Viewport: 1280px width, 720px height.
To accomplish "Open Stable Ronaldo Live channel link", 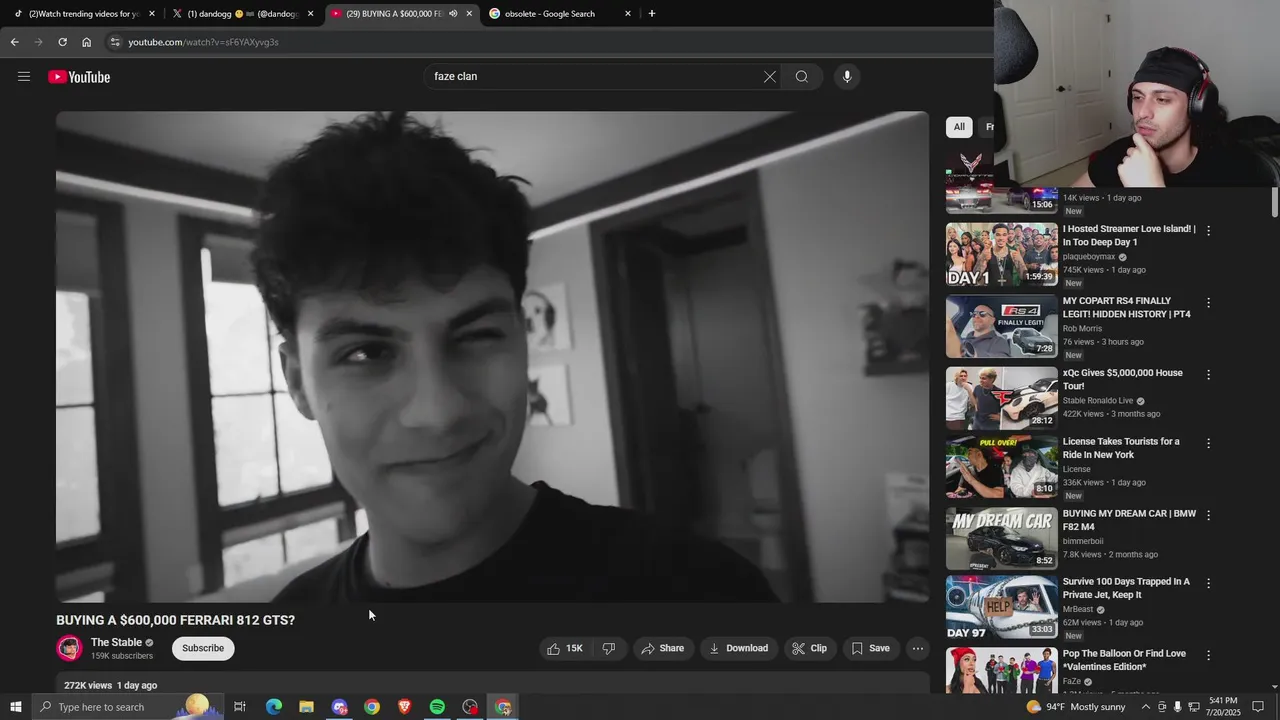I will tap(1098, 401).
